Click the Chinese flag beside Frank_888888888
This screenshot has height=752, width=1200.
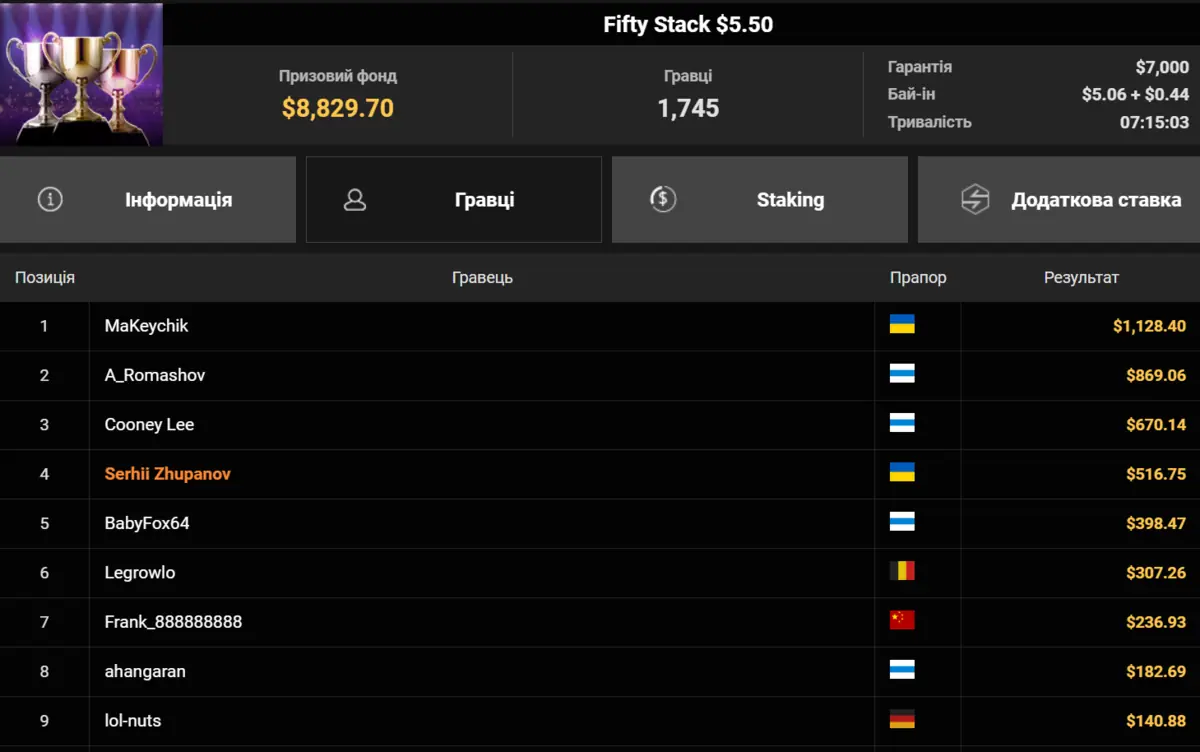[x=902, y=620]
